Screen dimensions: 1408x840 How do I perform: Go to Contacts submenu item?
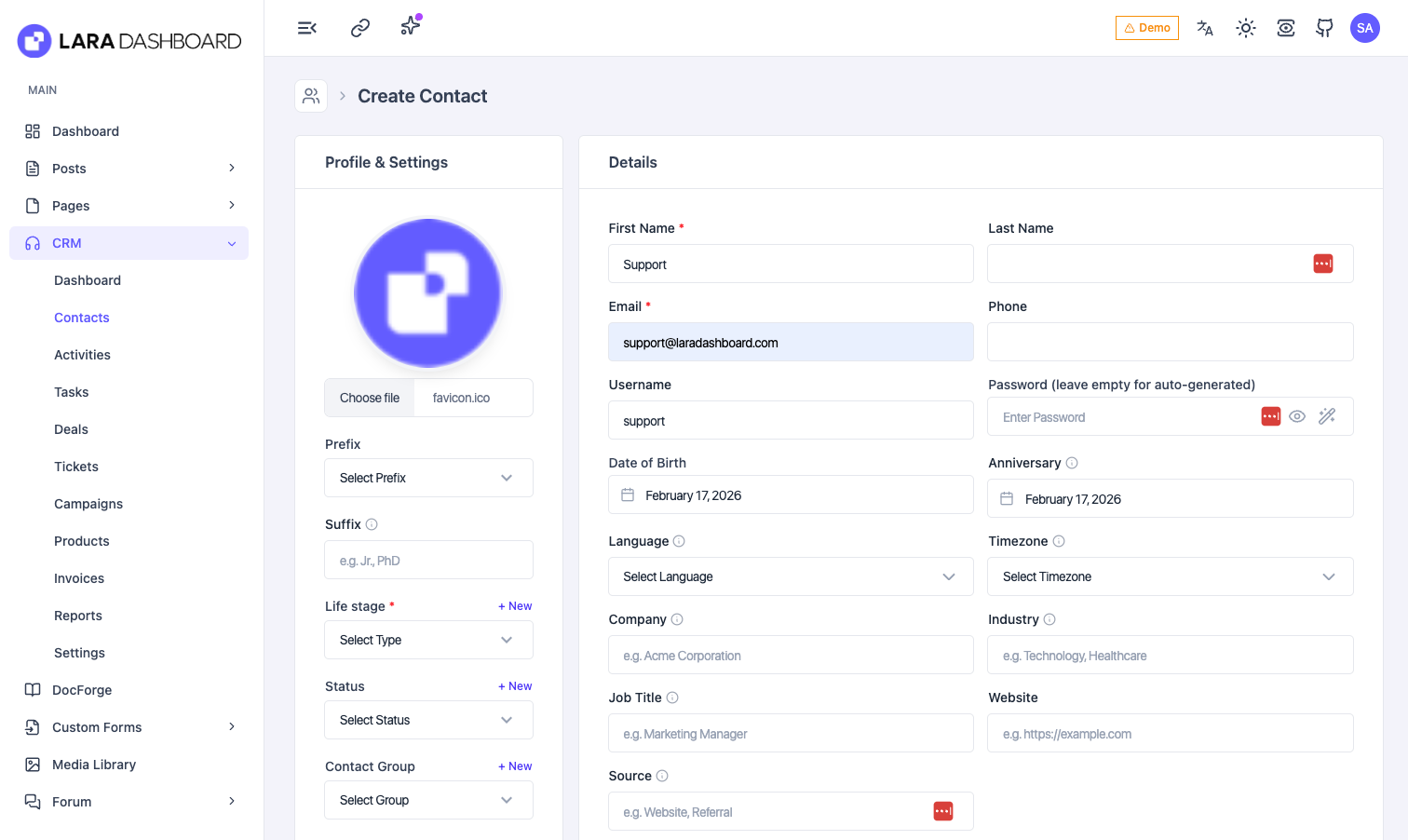[x=82, y=318]
